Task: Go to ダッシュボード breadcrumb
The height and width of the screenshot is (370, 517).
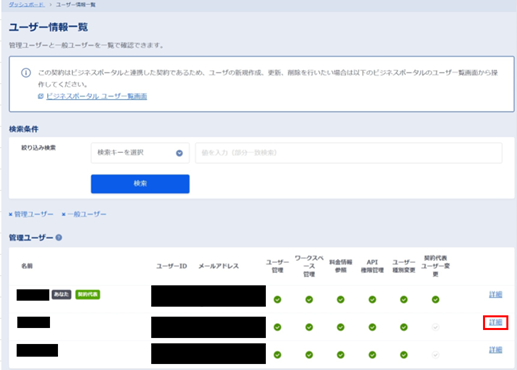Action: [x=26, y=5]
